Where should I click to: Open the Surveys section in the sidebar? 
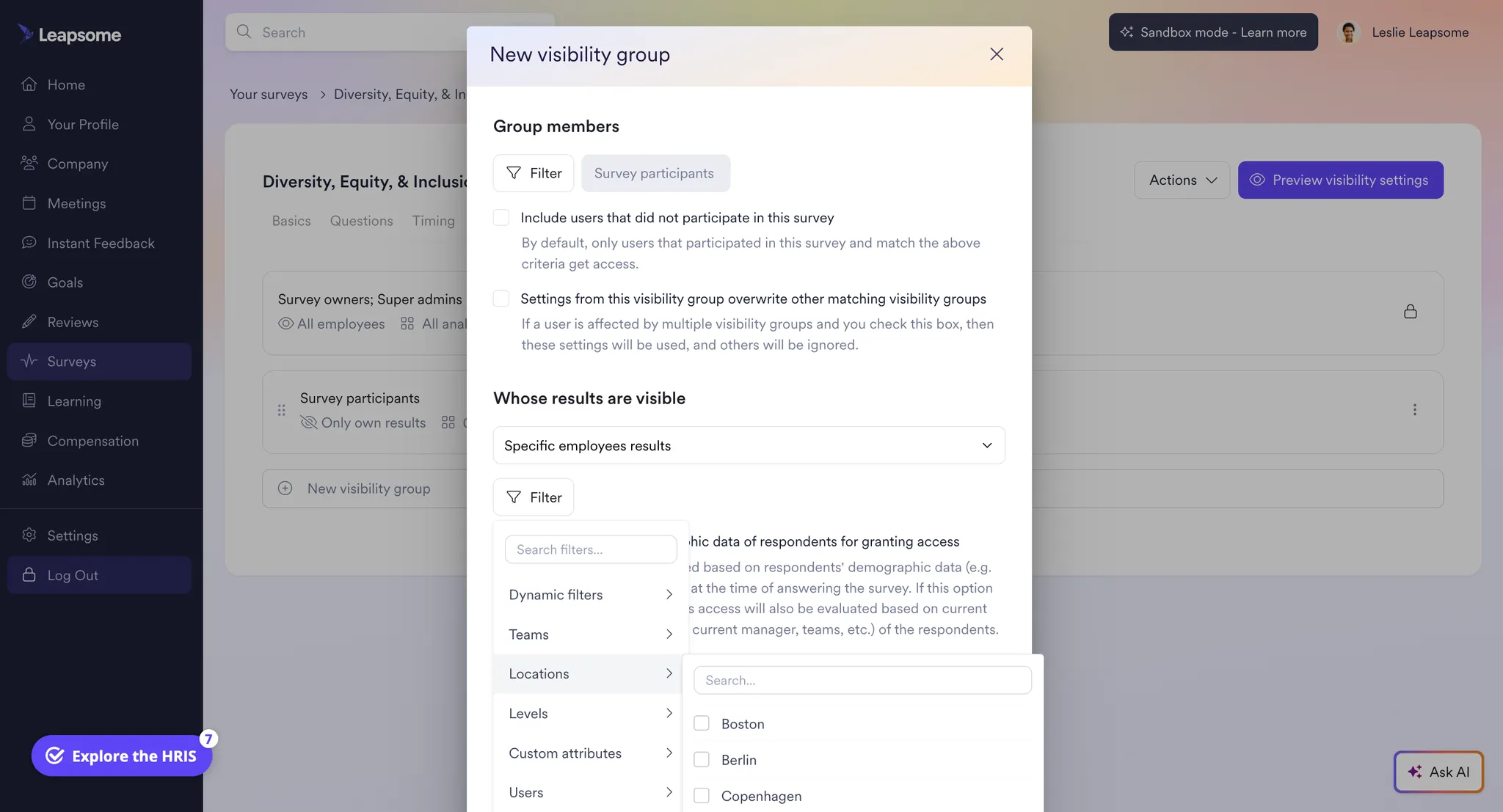coord(71,361)
